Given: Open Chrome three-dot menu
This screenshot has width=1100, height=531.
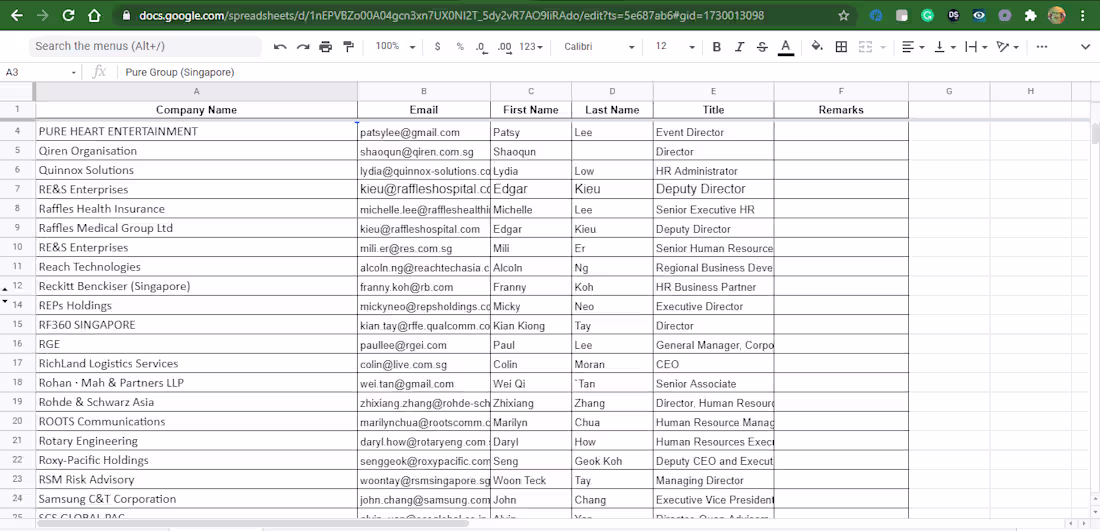Looking at the screenshot, I should [1083, 15].
